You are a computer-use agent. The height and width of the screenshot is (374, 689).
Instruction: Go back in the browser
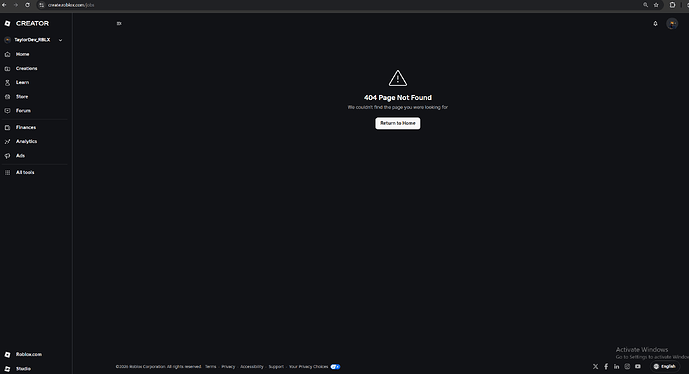pos(4,5)
